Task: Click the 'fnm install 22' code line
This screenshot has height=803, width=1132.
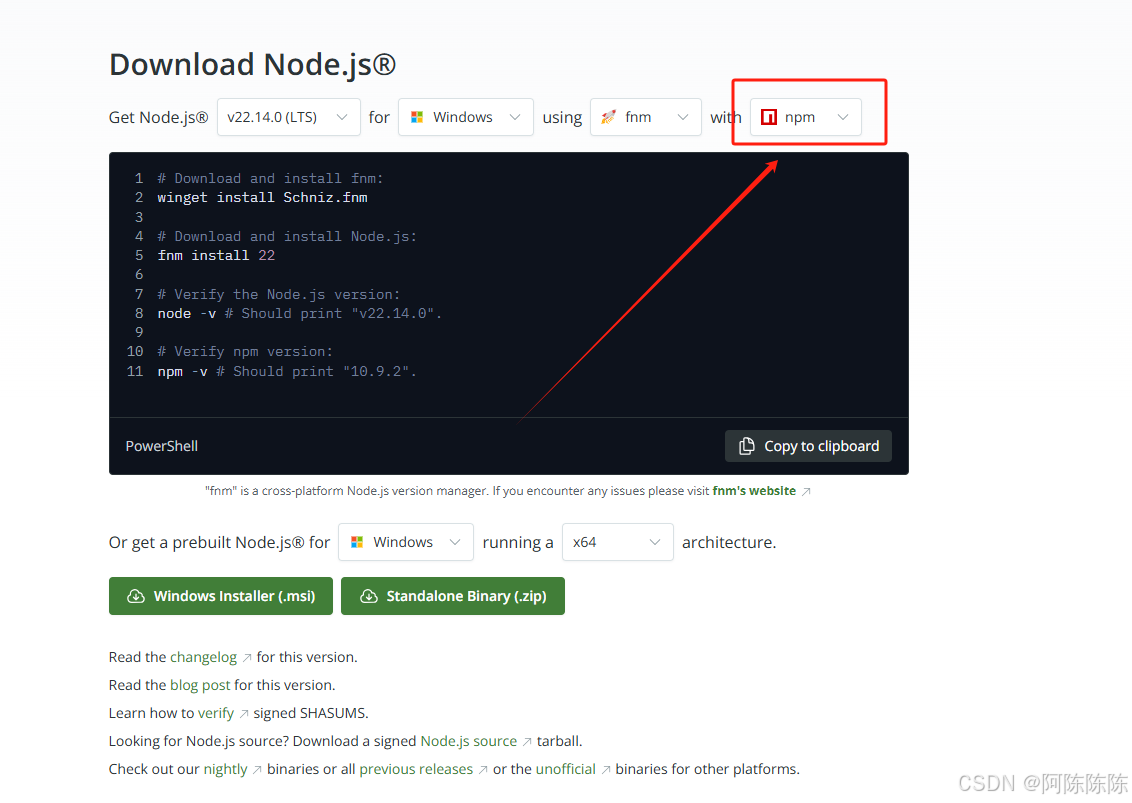Action: [216, 256]
